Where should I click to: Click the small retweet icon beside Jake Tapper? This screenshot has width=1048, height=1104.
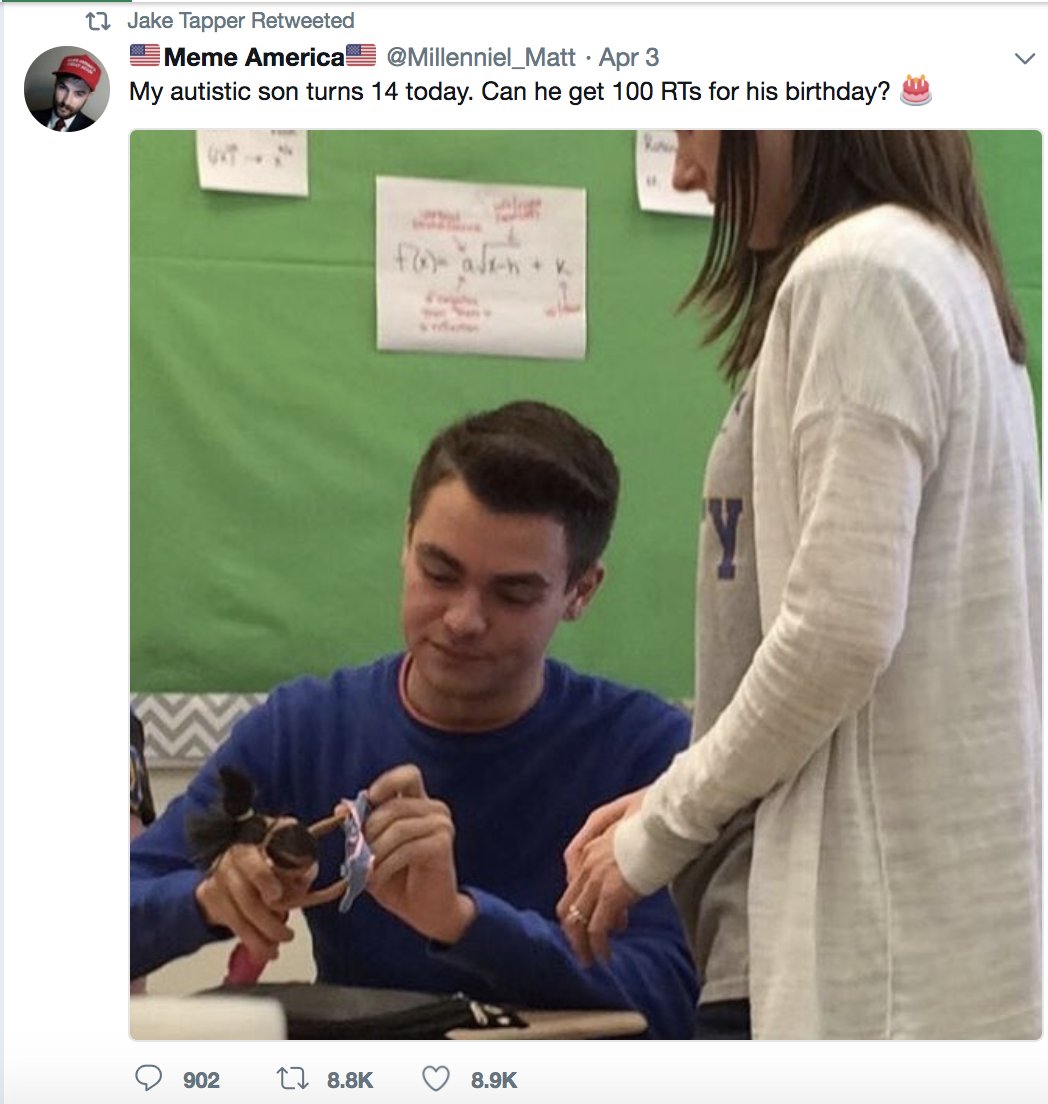tap(98, 22)
